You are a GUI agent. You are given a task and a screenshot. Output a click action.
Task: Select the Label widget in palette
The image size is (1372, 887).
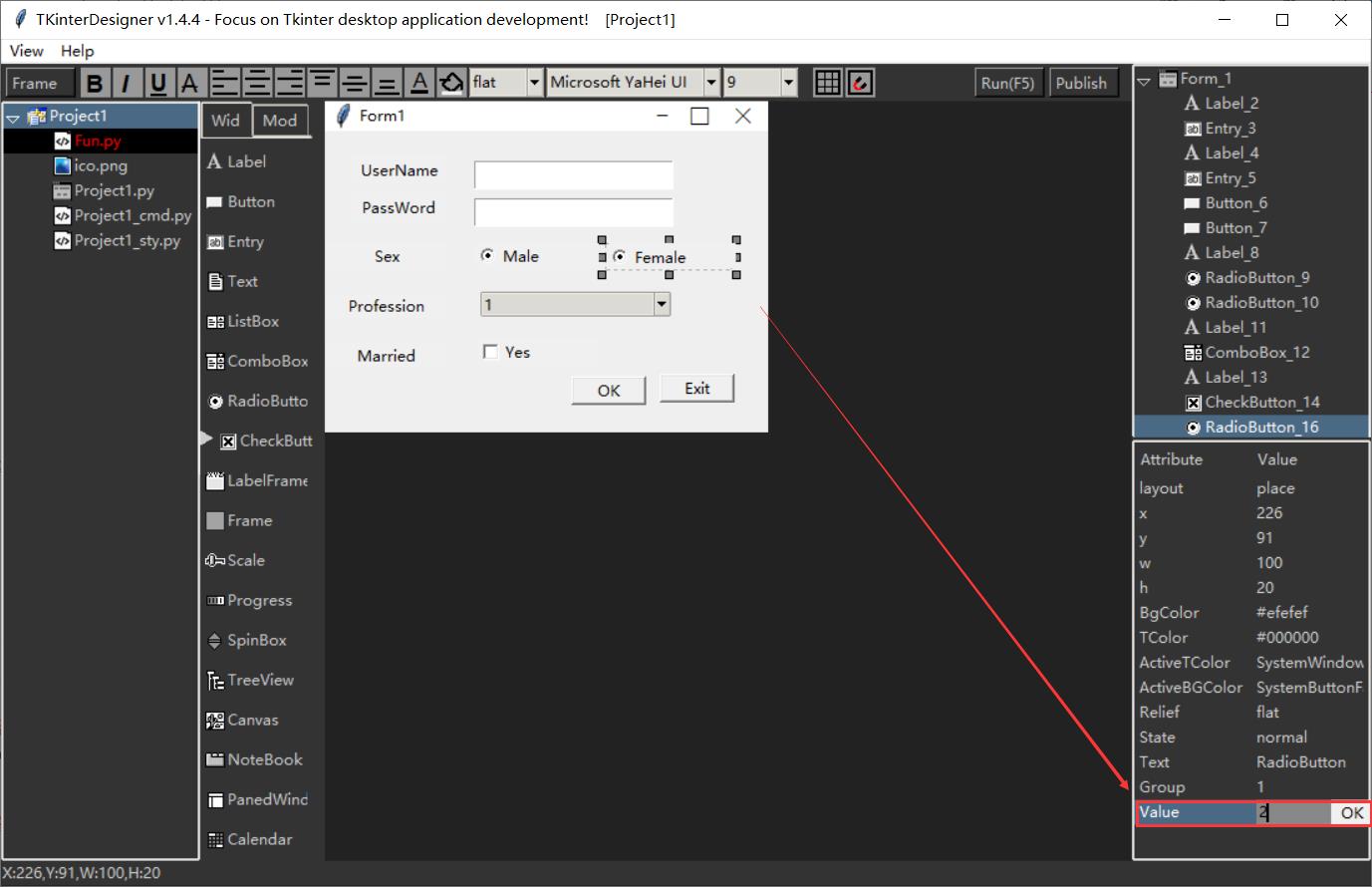pos(236,161)
